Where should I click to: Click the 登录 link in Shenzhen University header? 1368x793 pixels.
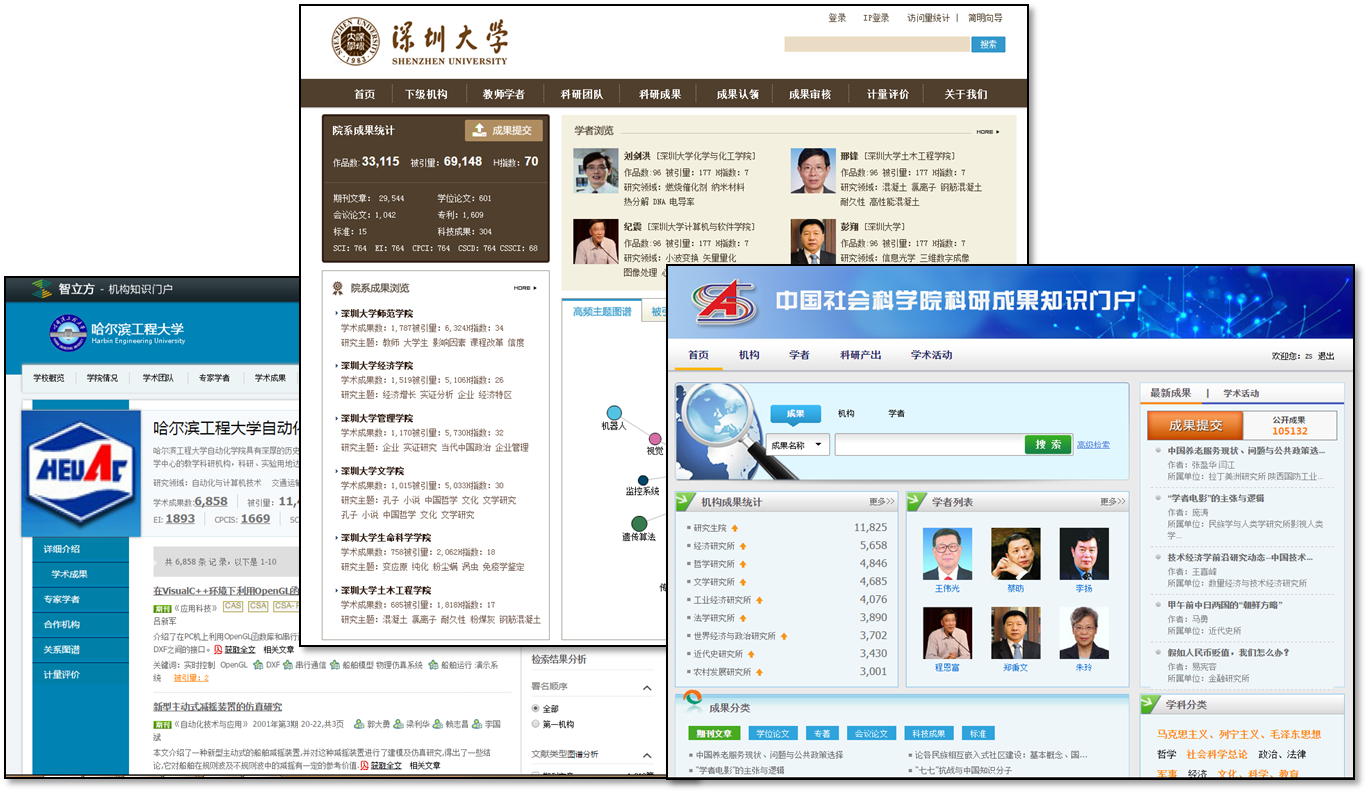tap(837, 18)
